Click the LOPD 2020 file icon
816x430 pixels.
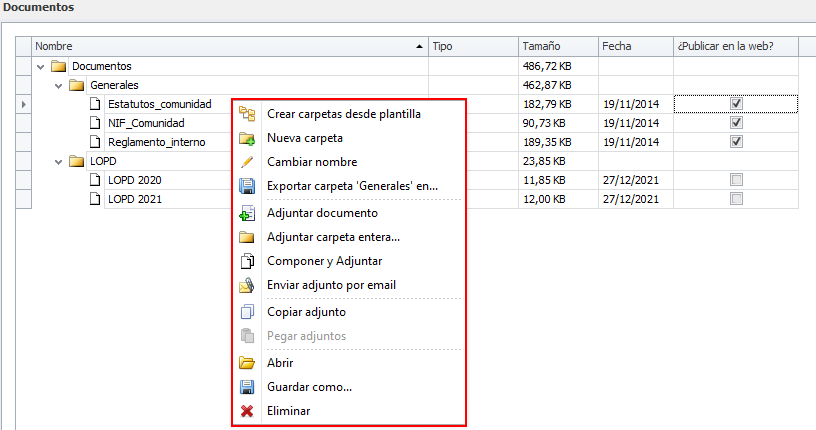click(x=95, y=180)
